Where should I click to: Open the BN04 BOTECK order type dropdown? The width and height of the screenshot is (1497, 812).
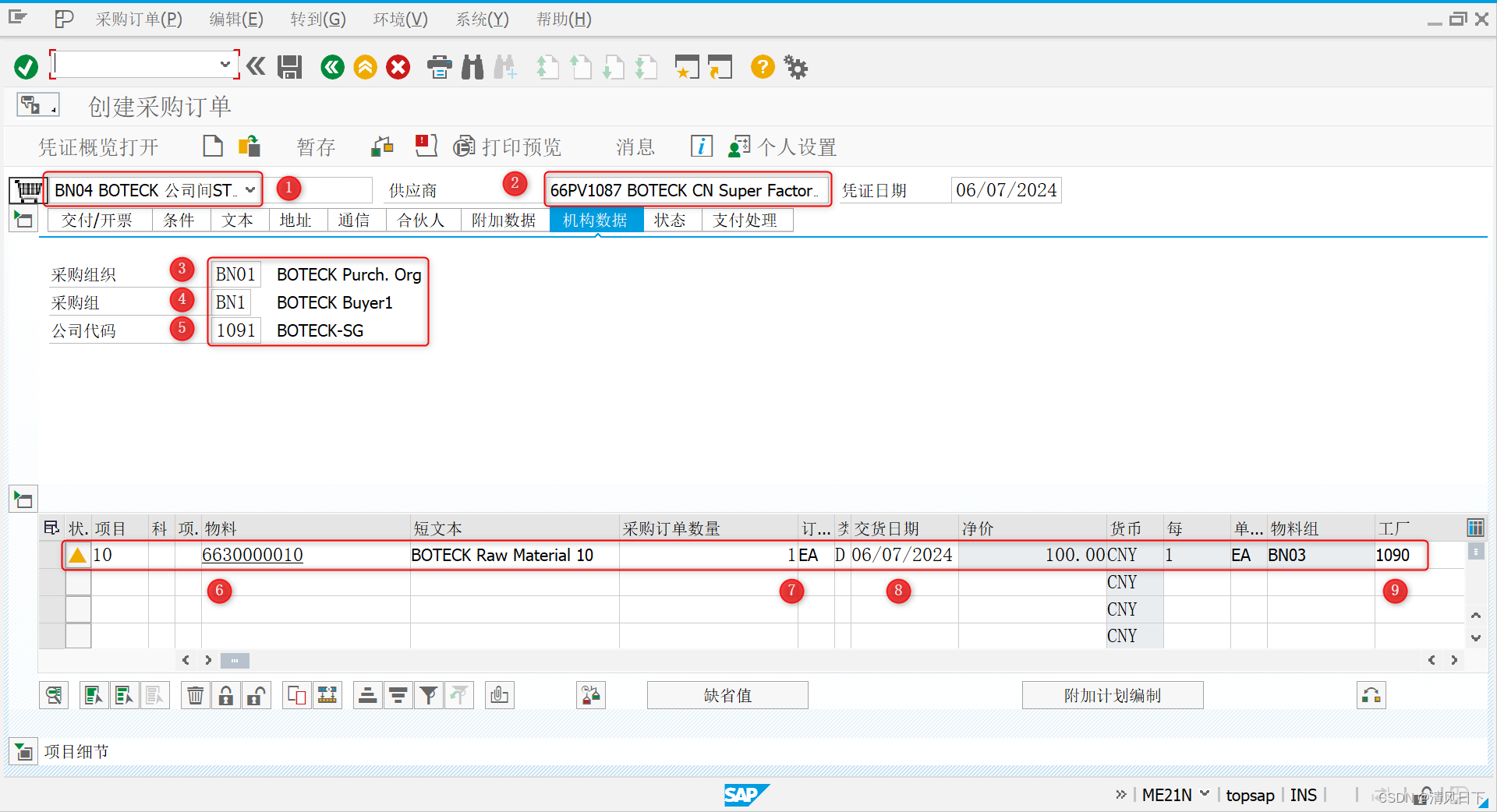pos(250,190)
